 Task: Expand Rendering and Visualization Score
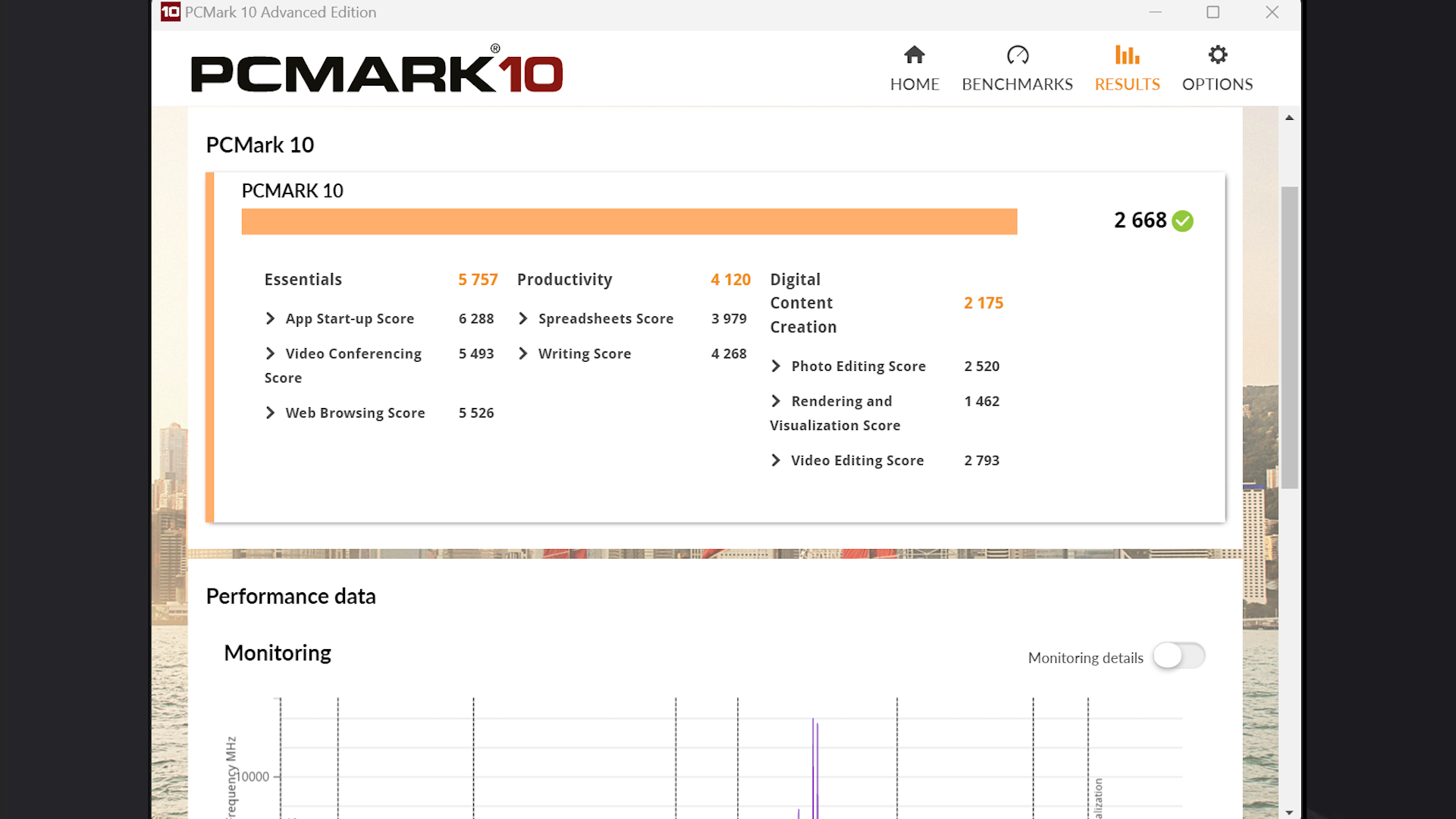(x=776, y=401)
